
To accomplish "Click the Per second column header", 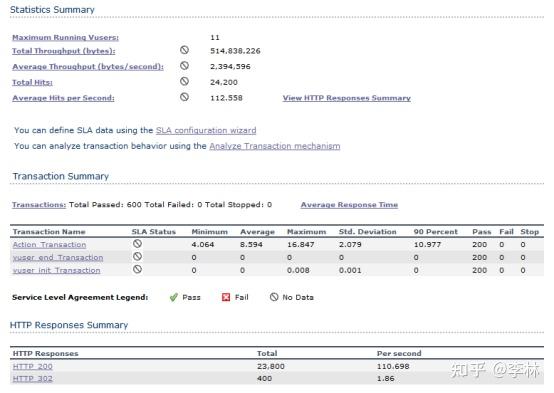I will (x=399, y=353).
